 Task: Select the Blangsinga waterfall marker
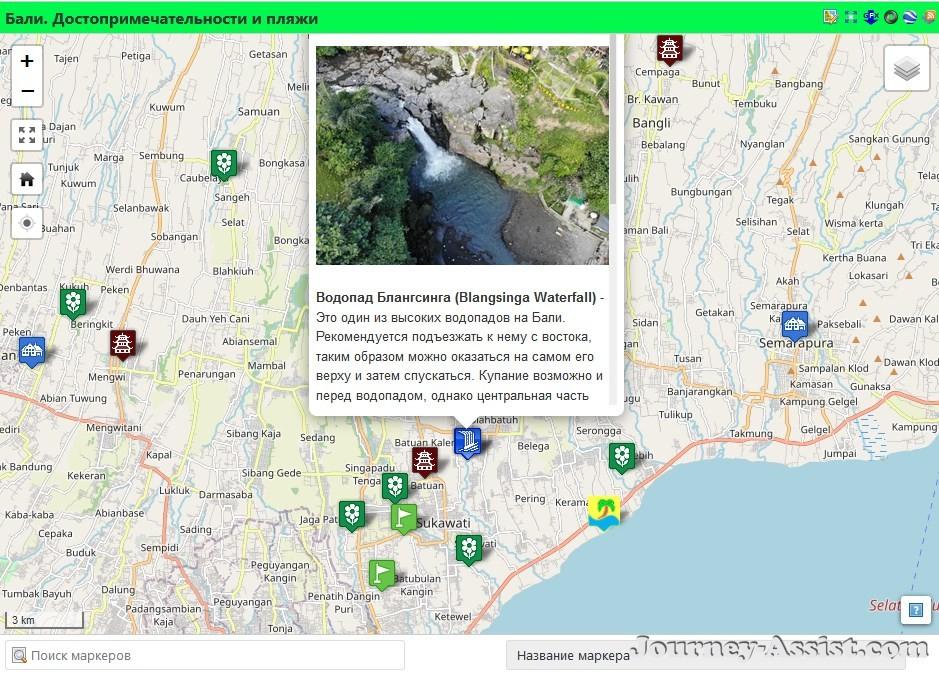point(467,443)
